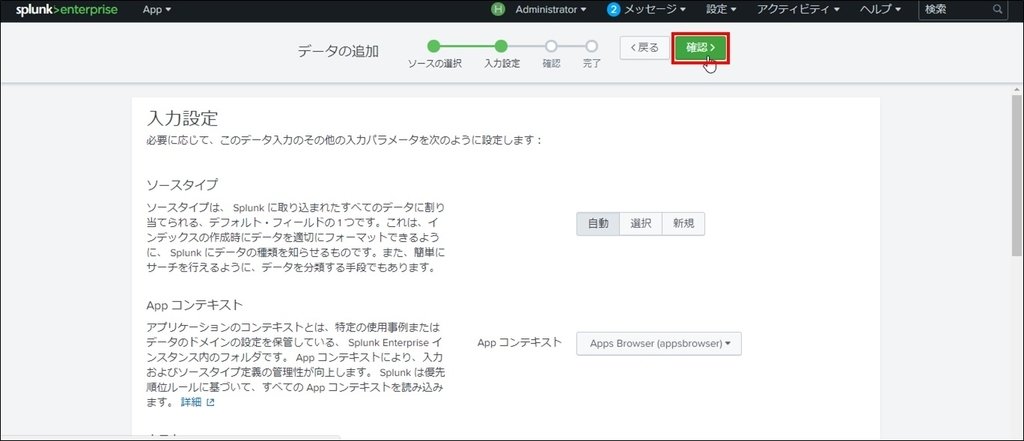
Task: Select 新規 source type option
Action: tap(684, 224)
